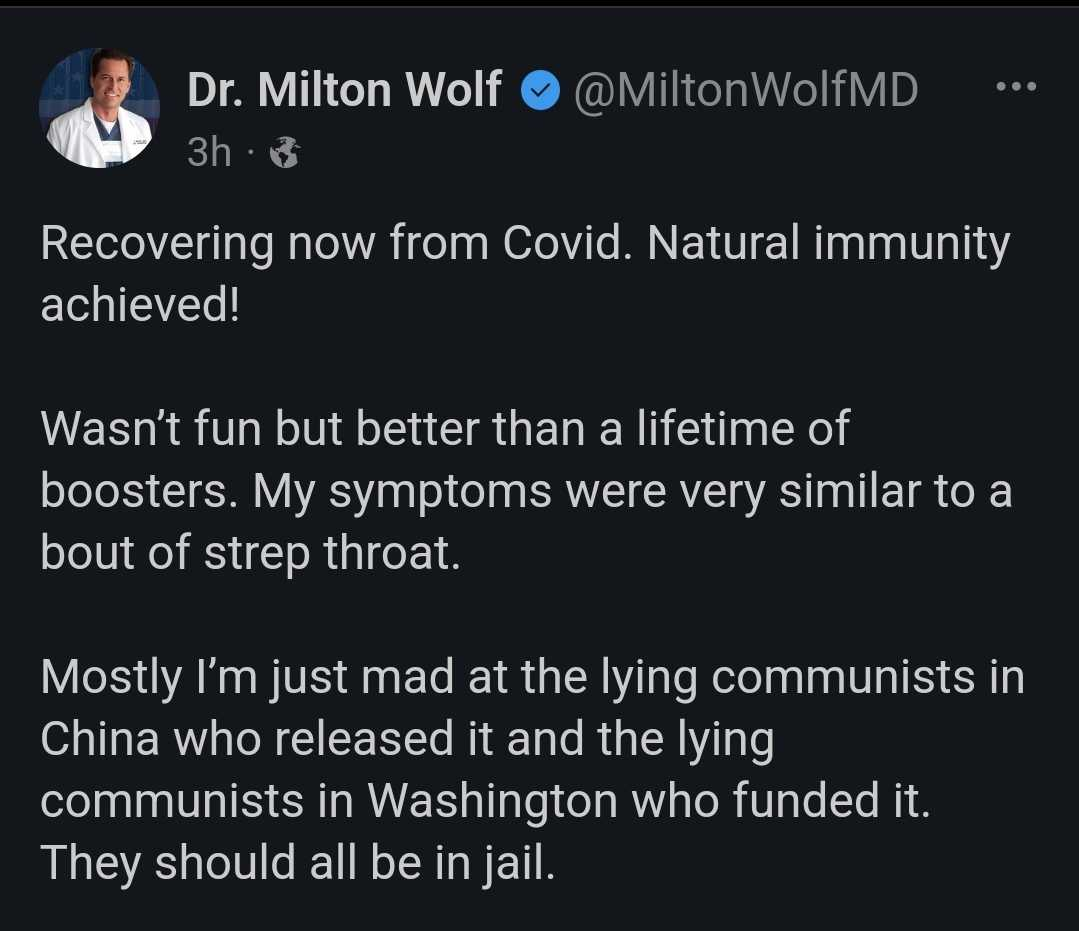
Task: Click the Dr. Milton Wolf display name
Action: coord(345,89)
